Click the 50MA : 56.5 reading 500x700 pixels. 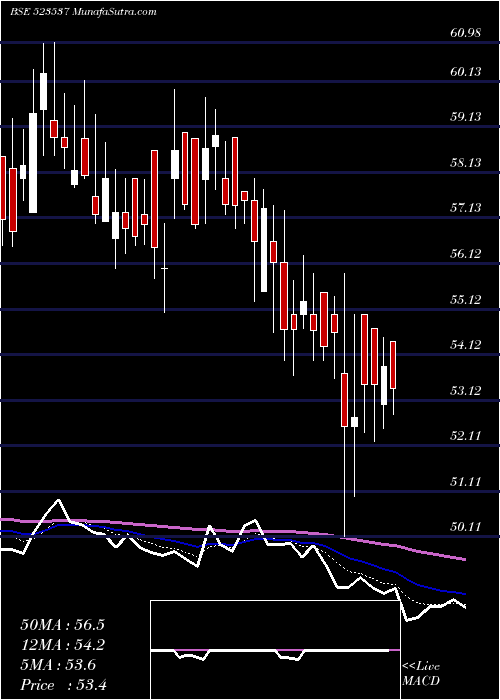point(62,625)
